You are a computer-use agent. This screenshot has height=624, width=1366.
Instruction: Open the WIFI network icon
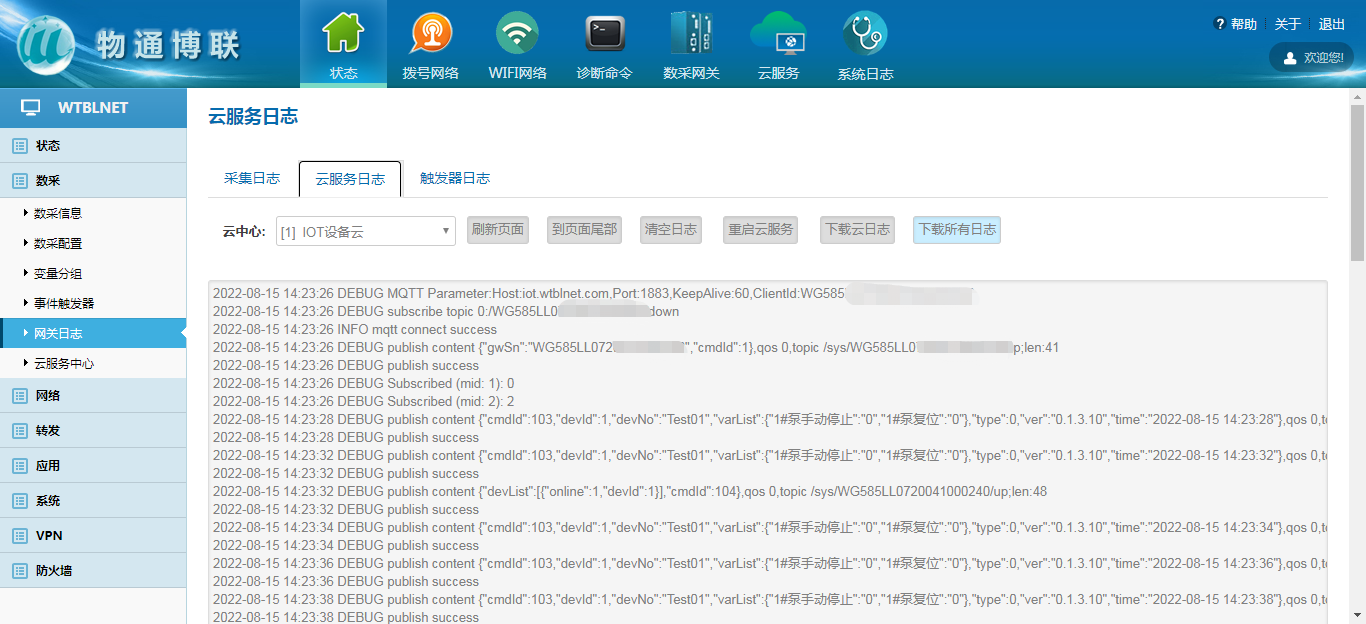point(517,35)
